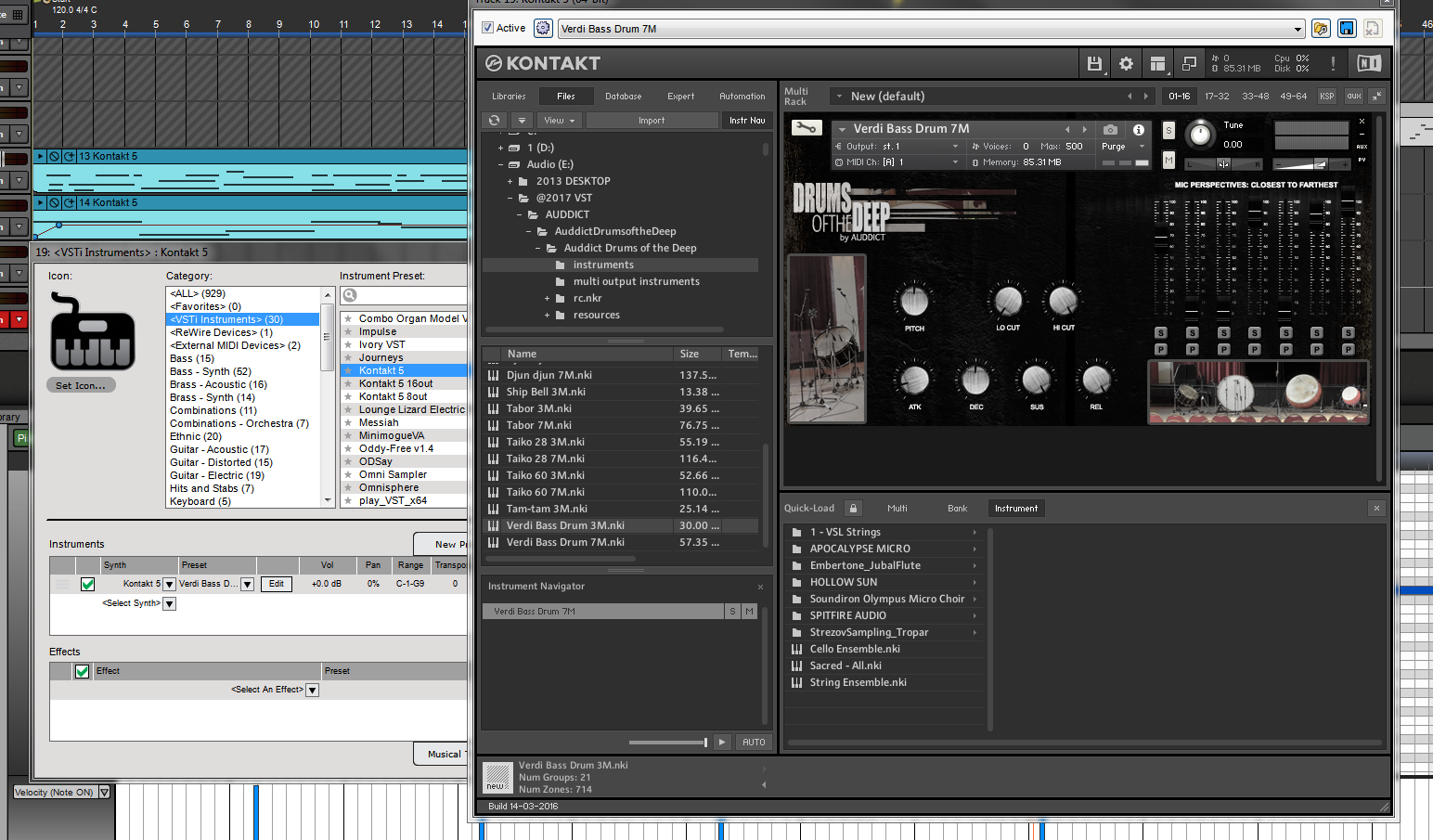Image resolution: width=1433 pixels, height=840 pixels.
Task: Solo the first mic perspective channel
Action: click(1160, 332)
